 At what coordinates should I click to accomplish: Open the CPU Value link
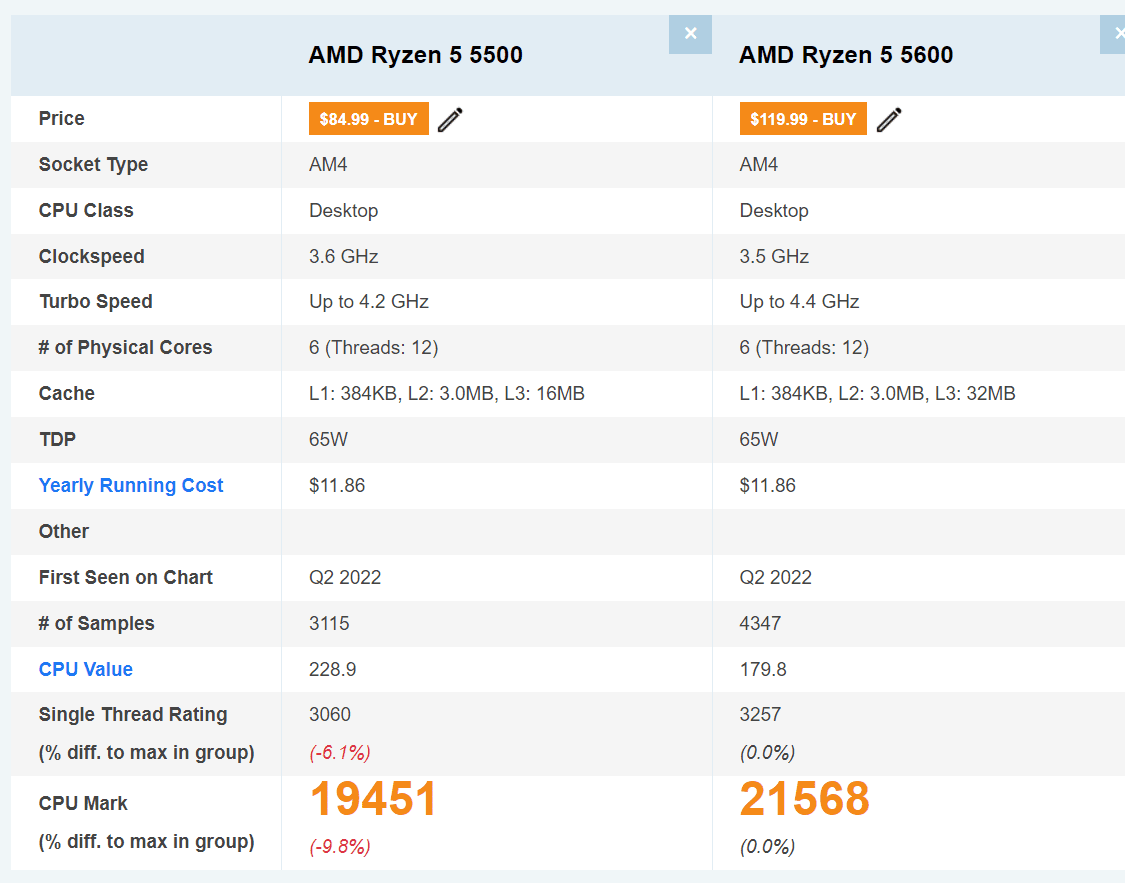tap(86, 670)
